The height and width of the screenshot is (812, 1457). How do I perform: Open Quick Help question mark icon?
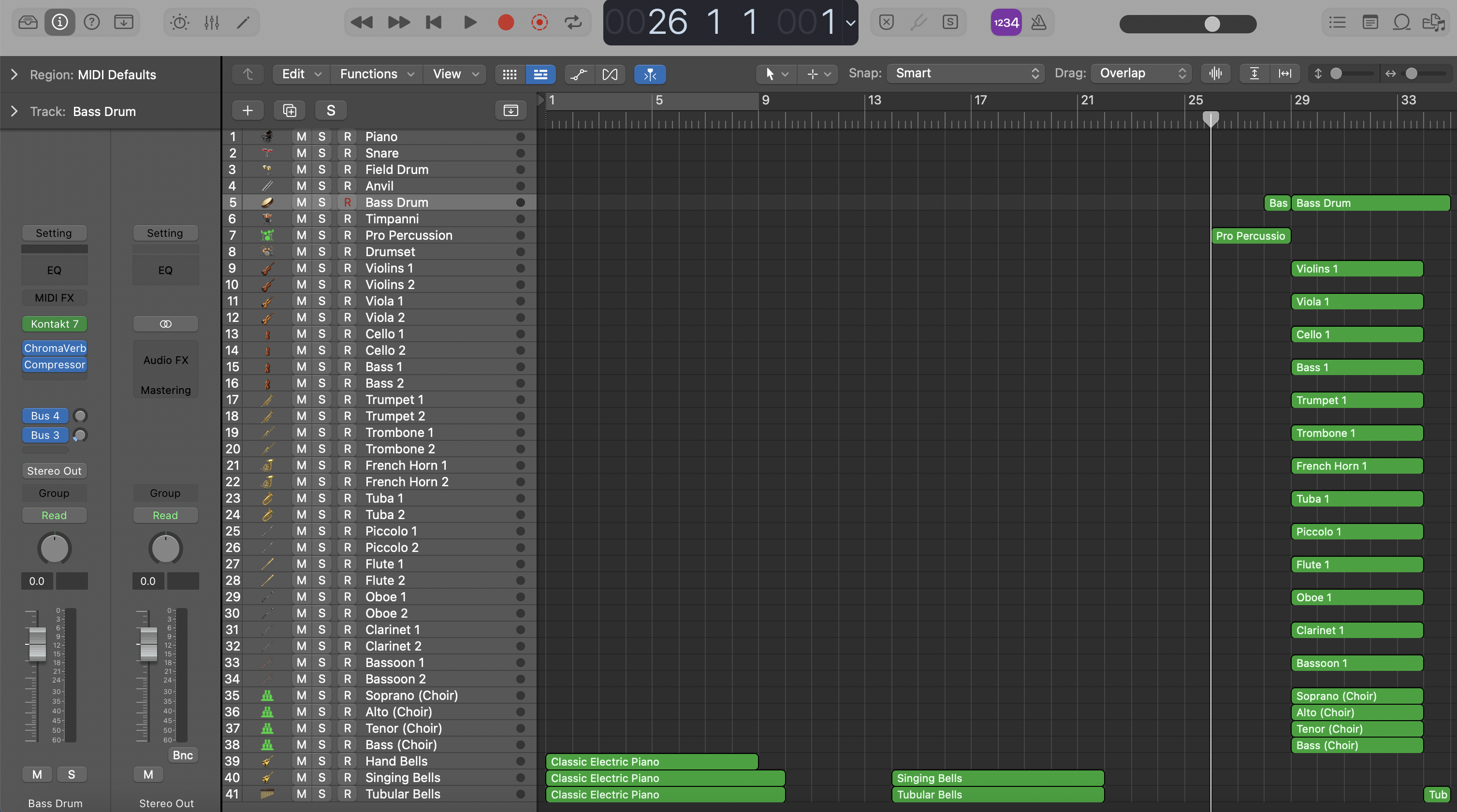92,23
